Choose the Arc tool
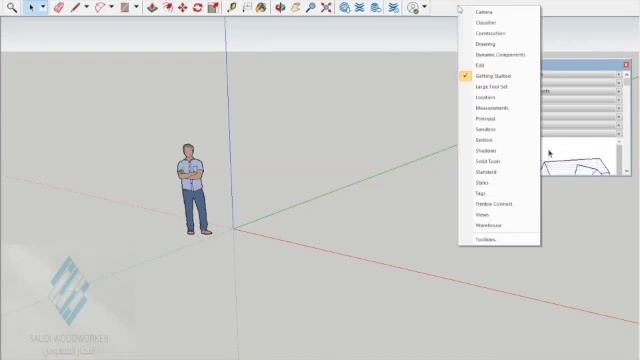 tap(100, 7)
